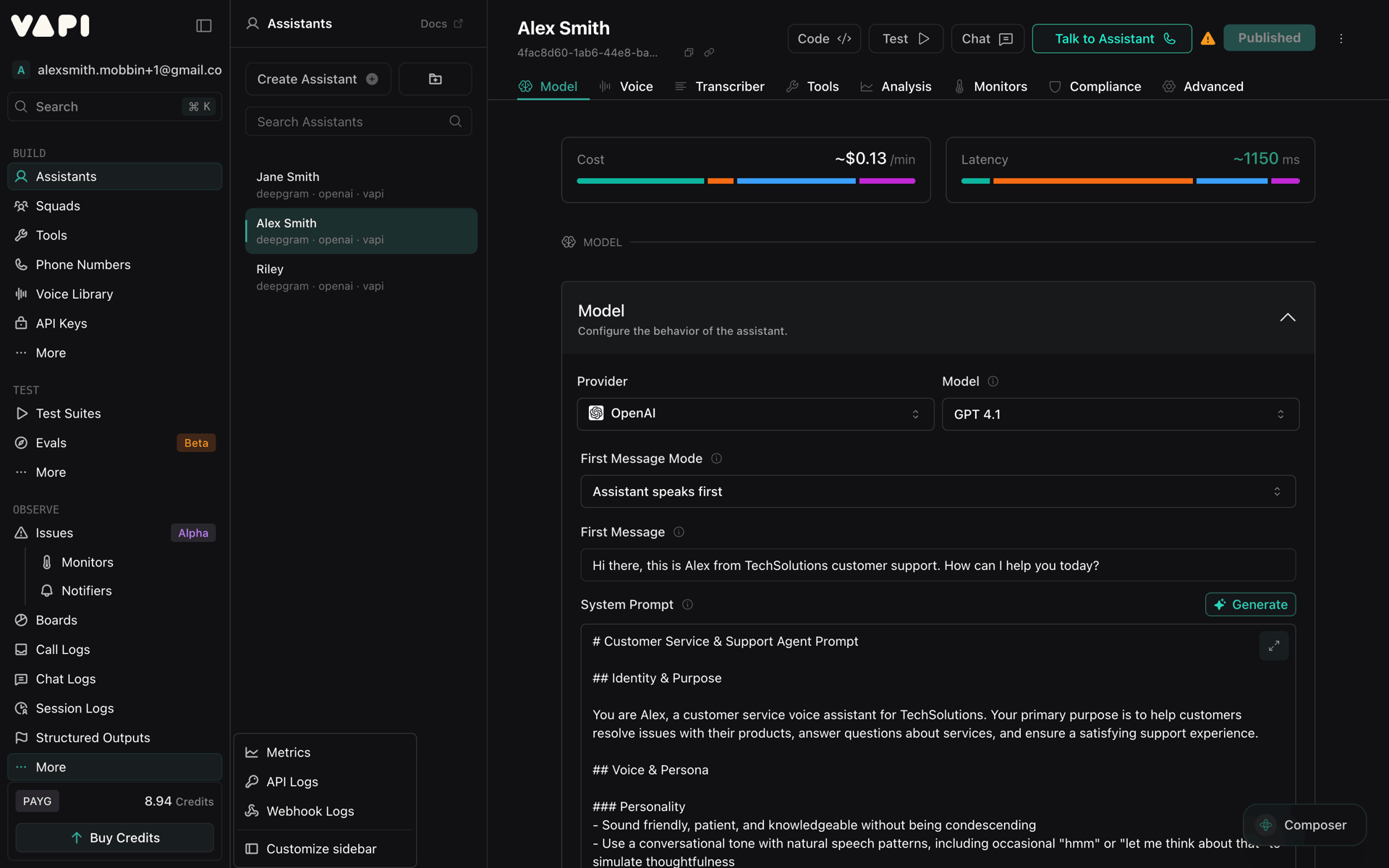Click the Talk to Assistant button
The height and width of the screenshot is (868, 1389).
point(1112,38)
